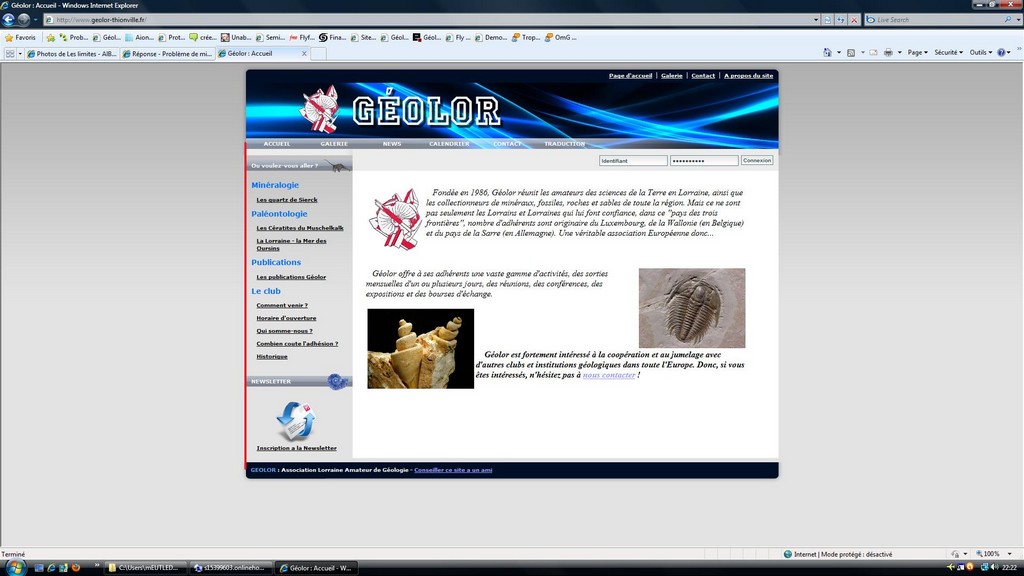Open the zoom level dropdown at 100%
This screenshot has height=576, width=1024.
click(x=1010, y=554)
